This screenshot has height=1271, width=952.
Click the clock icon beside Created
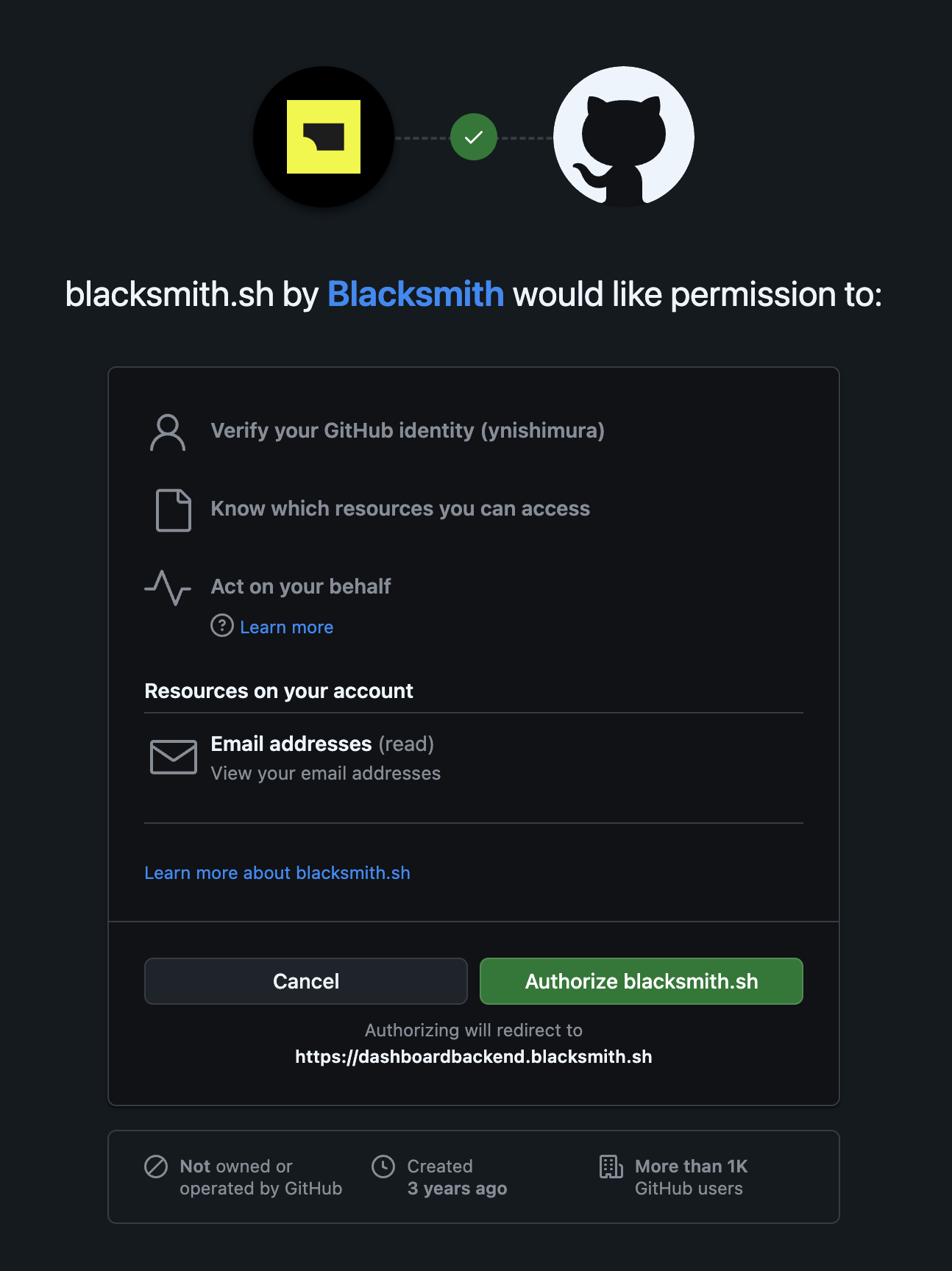383,1167
